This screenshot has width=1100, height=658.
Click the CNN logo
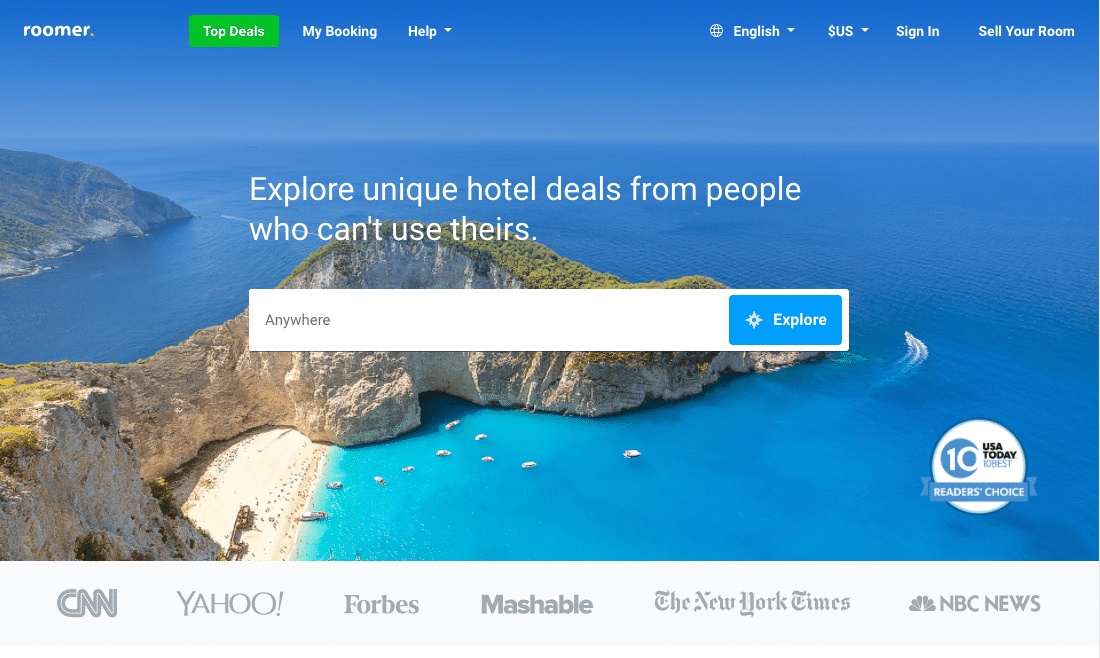[x=87, y=603]
